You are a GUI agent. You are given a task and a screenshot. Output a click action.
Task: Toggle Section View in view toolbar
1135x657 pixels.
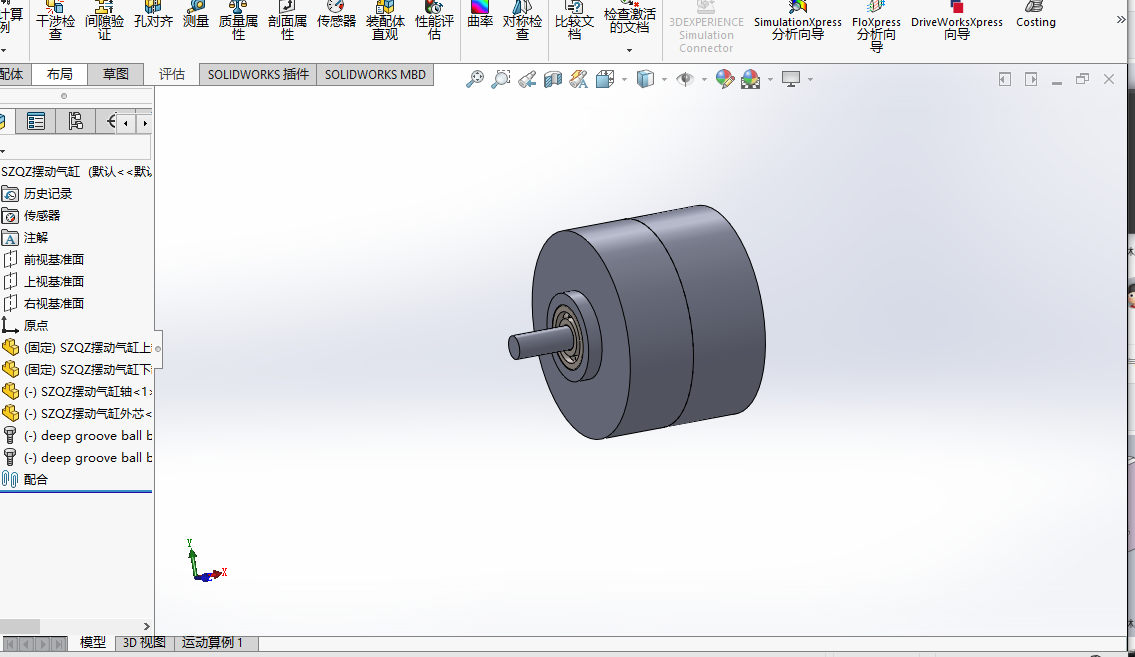click(x=553, y=79)
